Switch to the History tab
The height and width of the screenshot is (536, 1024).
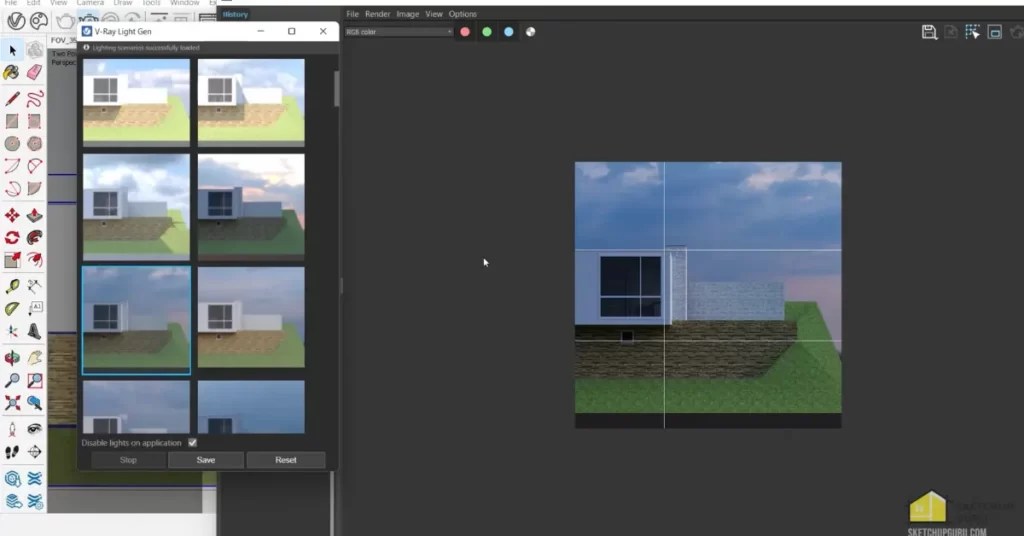(234, 14)
